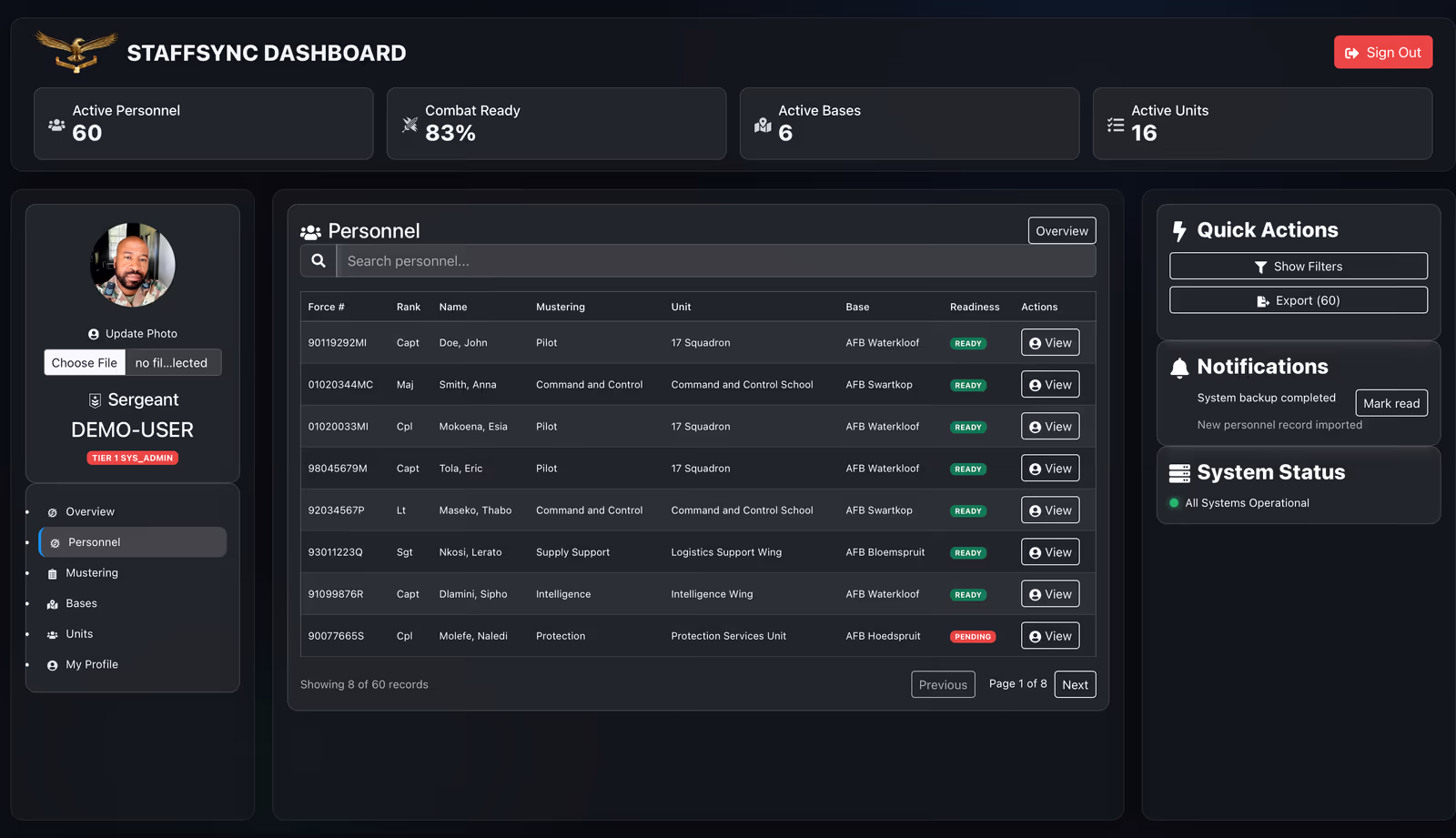The width and height of the screenshot is (1456, 838).
Task: Focus the Search personnel field
Action: coord(716,261)
